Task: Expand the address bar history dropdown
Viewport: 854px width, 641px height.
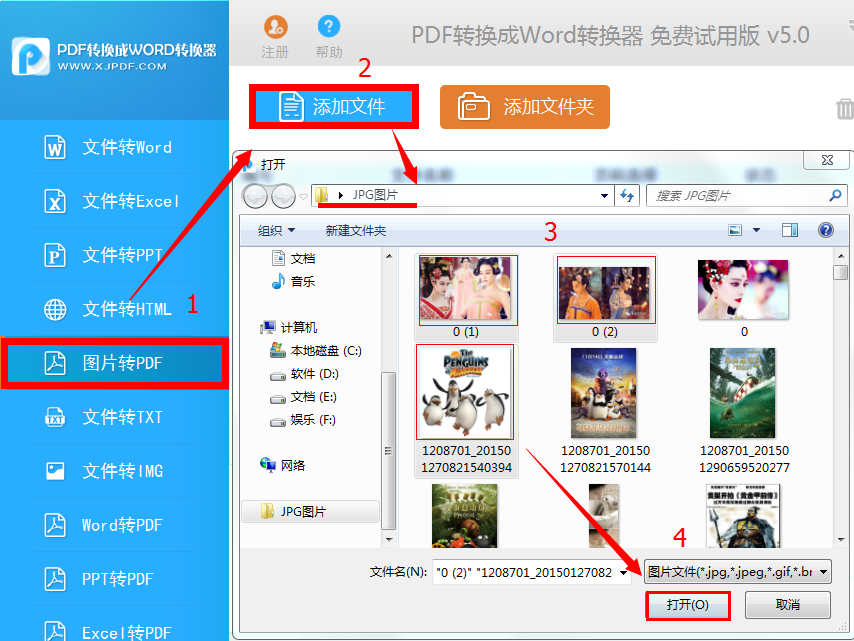Action: 604,196
